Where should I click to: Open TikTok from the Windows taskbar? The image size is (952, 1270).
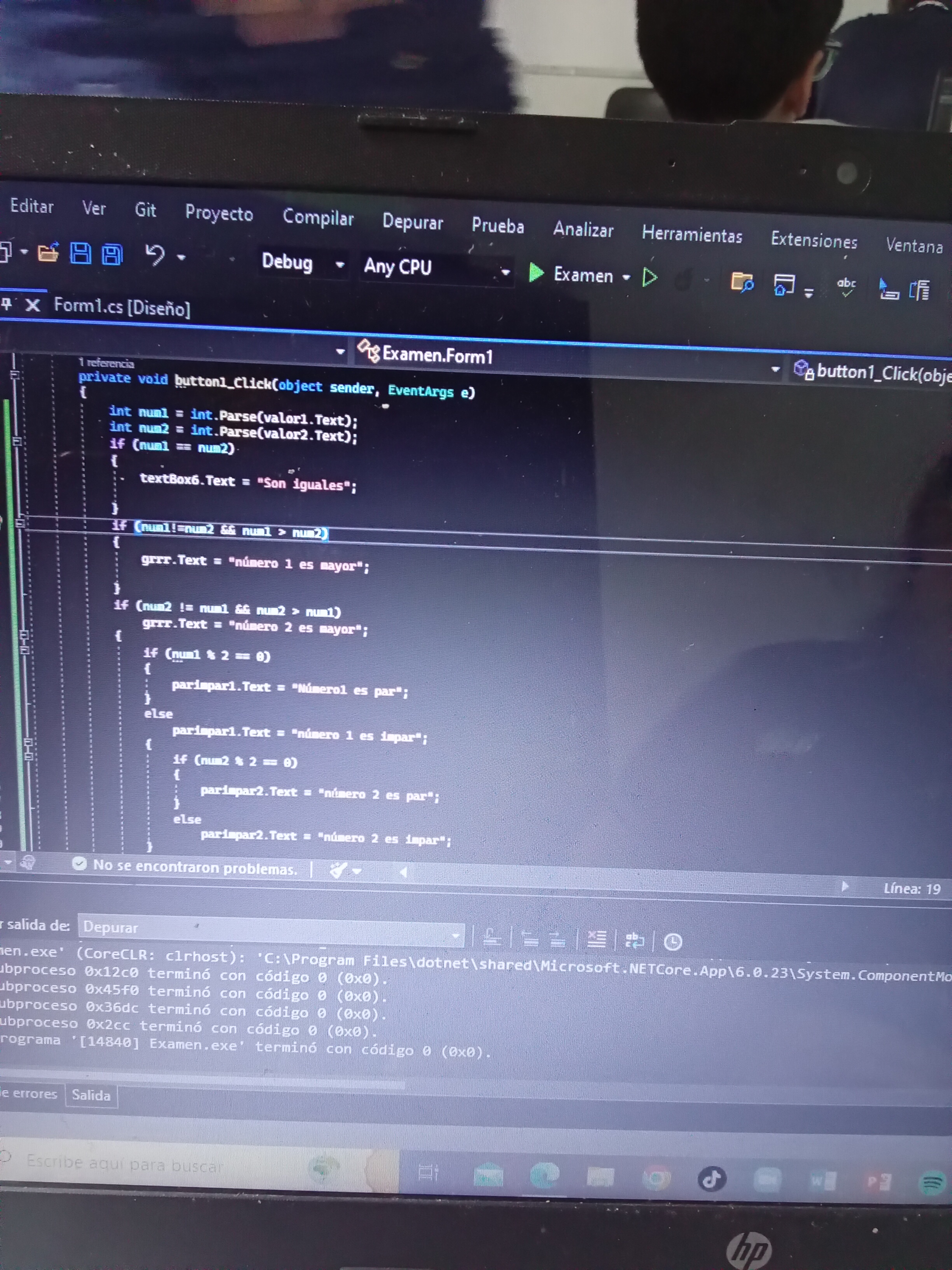(x=712, y=1179)
